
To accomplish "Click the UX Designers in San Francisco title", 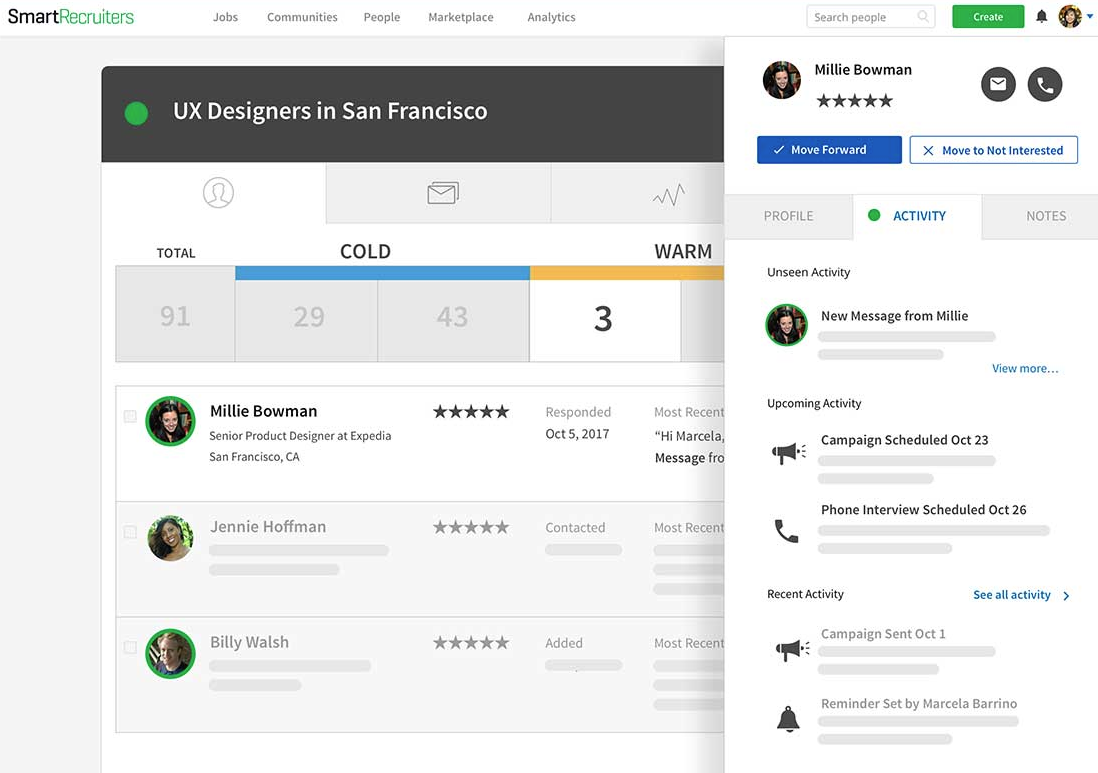I will [330, 111].
